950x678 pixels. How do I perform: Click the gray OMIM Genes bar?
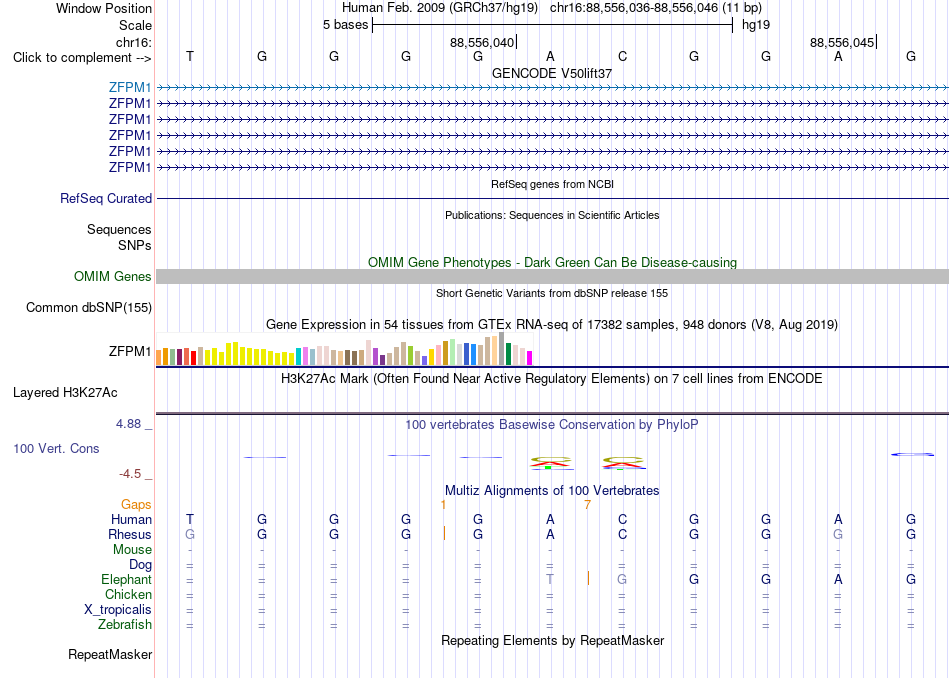tap(552, 276)
